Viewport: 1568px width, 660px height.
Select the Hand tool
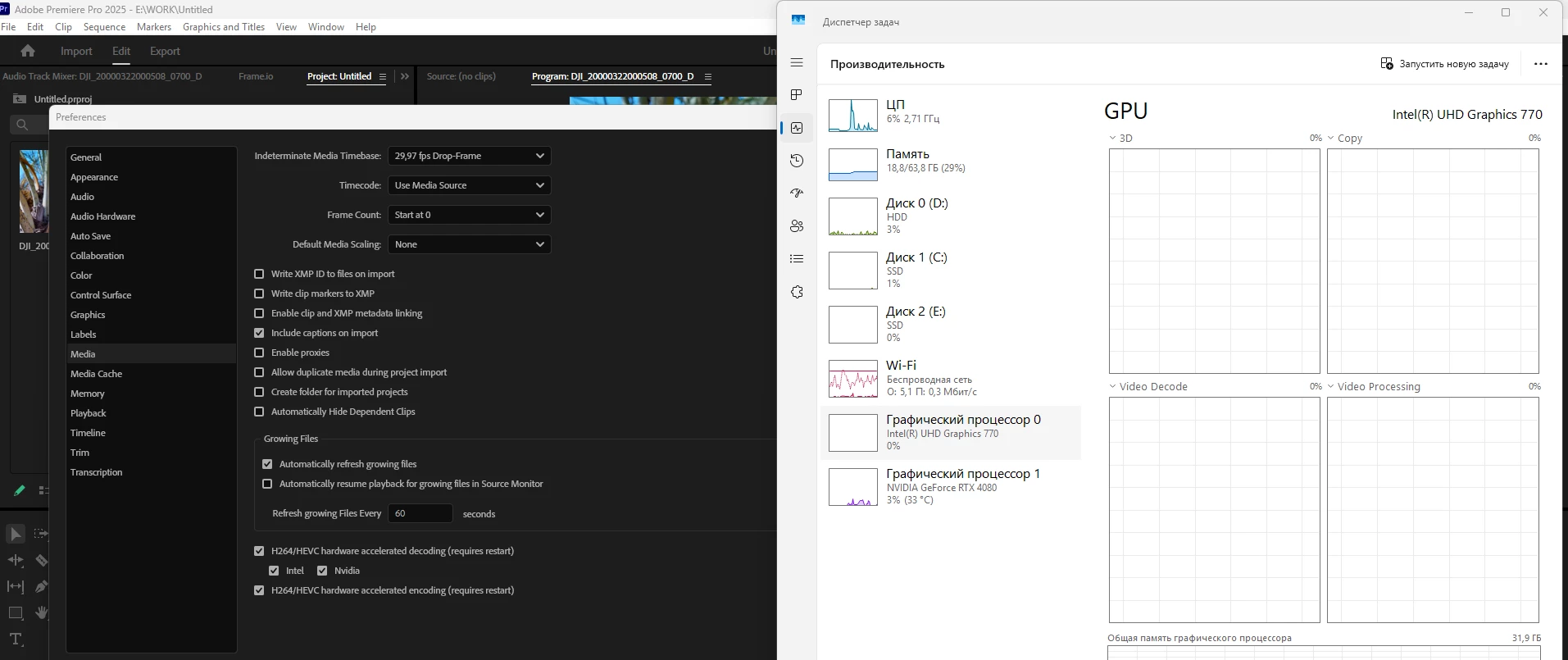(42, 612)
